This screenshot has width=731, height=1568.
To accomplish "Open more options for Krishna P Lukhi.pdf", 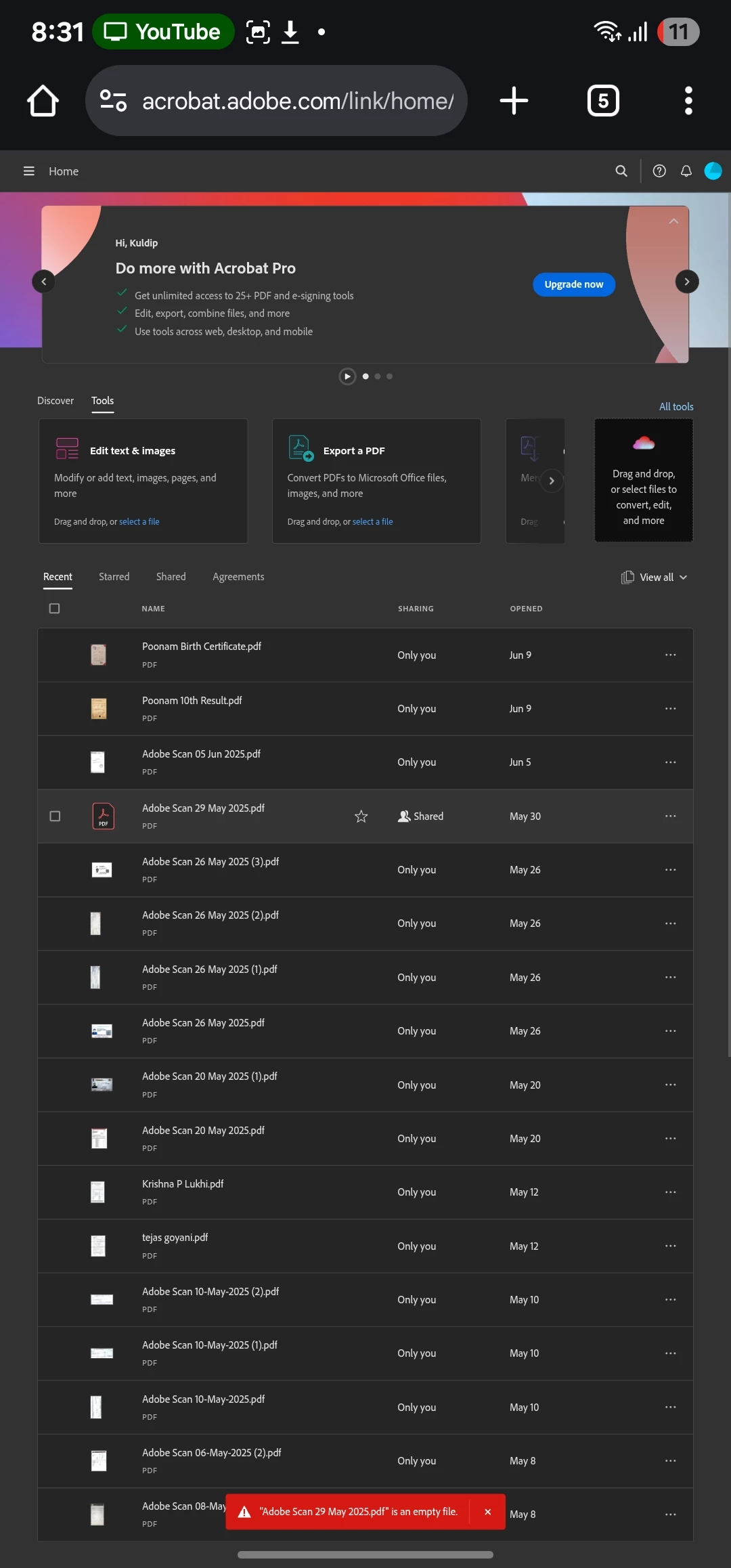I will point(671,1192).
